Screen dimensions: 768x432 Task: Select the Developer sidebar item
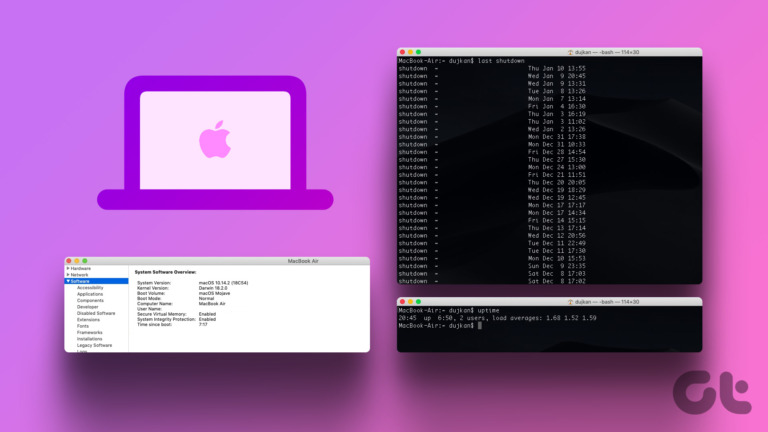[x=88, y=307]
